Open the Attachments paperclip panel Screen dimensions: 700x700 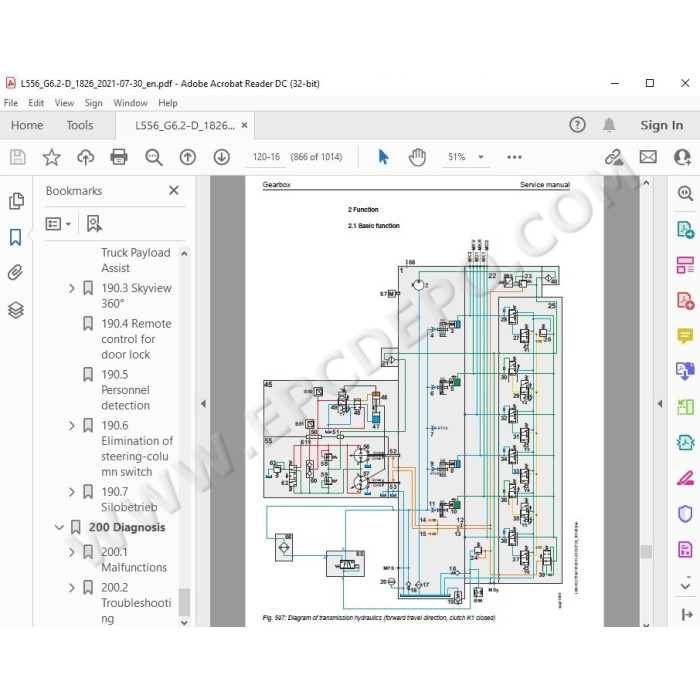(16, 272)
